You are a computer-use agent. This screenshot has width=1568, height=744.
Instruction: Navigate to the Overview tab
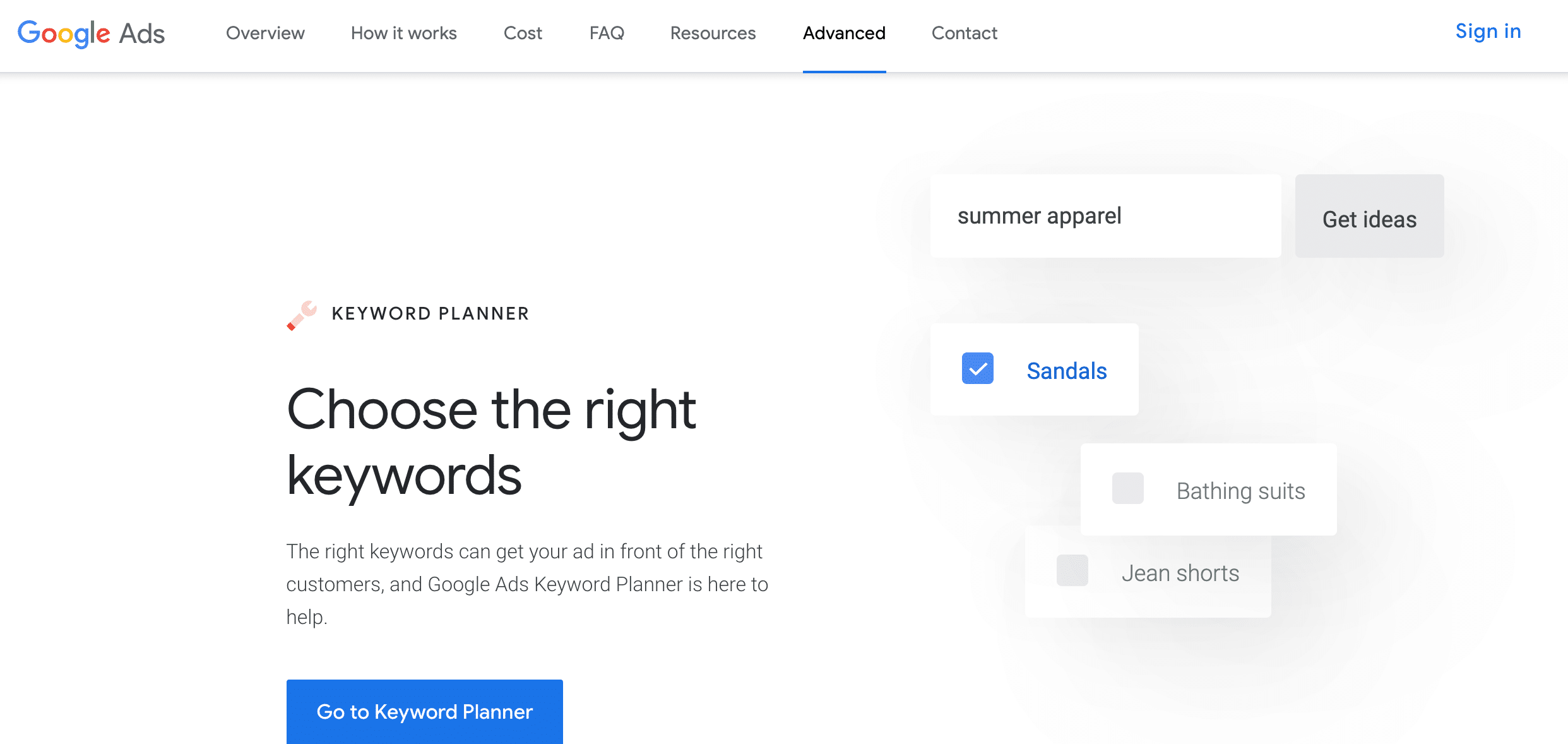click(x=265, y=33)
